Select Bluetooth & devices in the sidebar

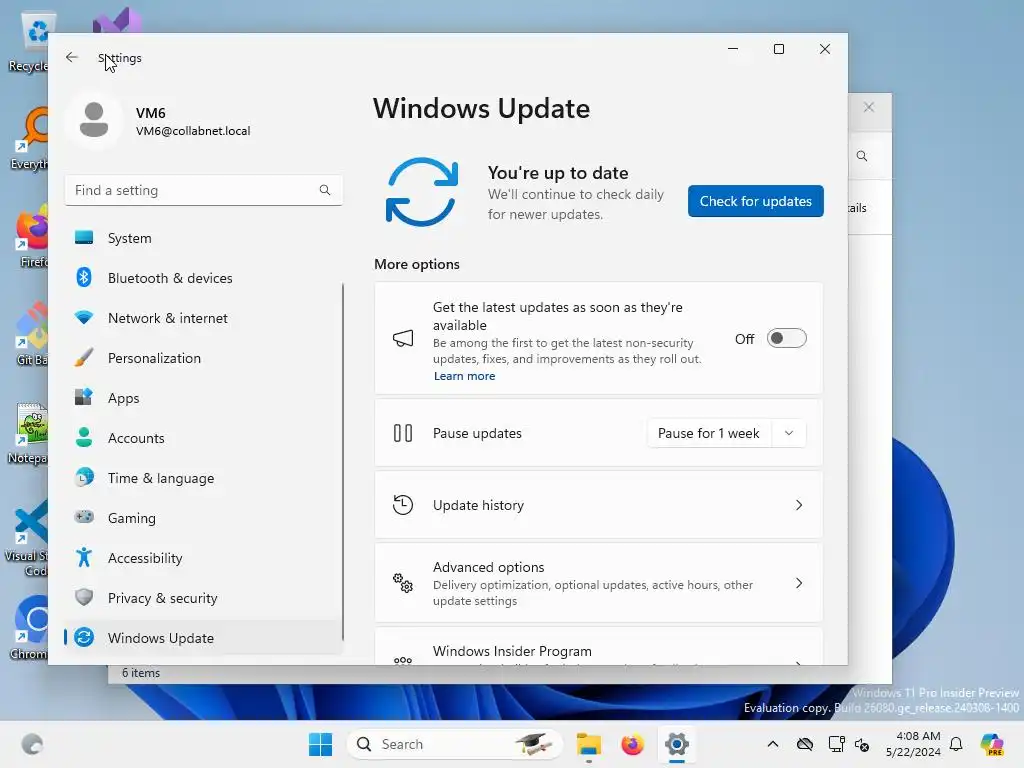pos(203,278)
